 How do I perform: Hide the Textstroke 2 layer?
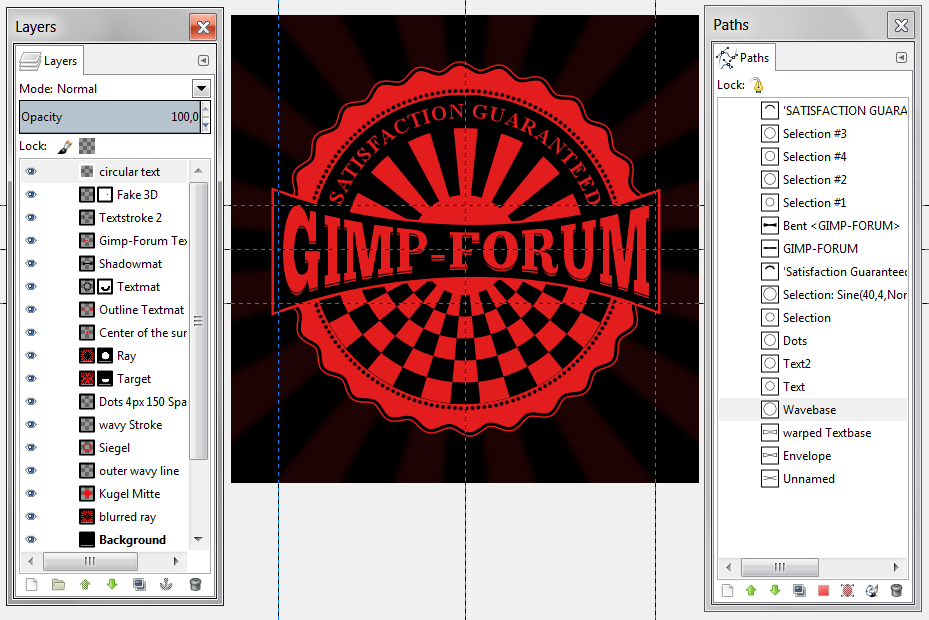31,218
